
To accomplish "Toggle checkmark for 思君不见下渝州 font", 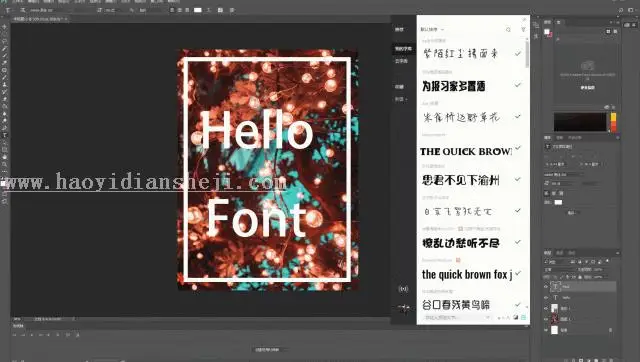I will click(518, 179).
